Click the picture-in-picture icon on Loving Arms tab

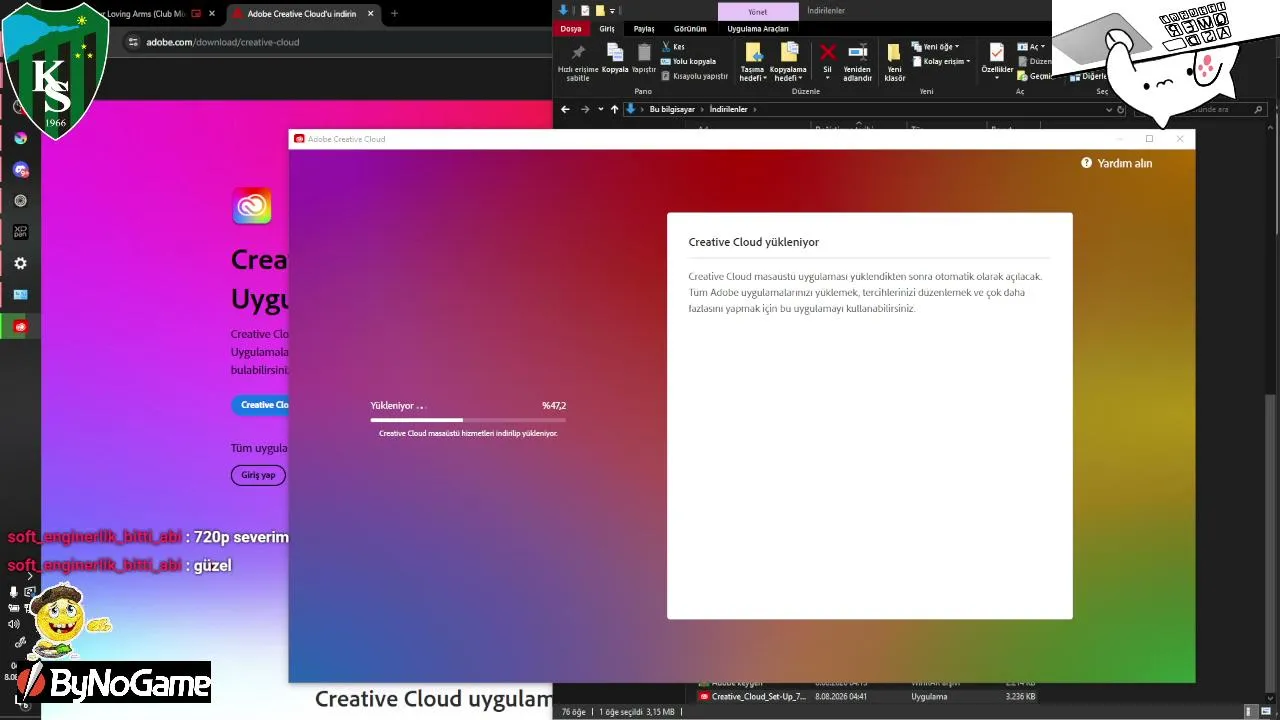coord(196,14)
